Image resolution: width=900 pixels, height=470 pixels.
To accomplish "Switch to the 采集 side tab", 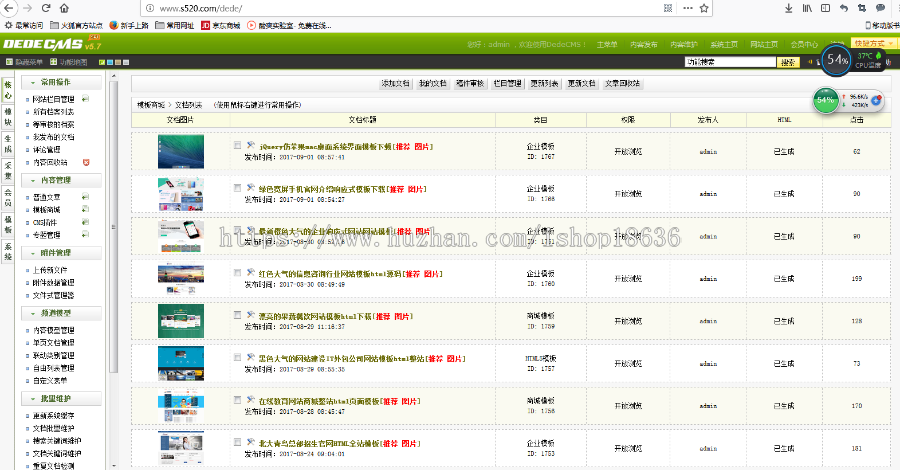I will click(8, 171).
